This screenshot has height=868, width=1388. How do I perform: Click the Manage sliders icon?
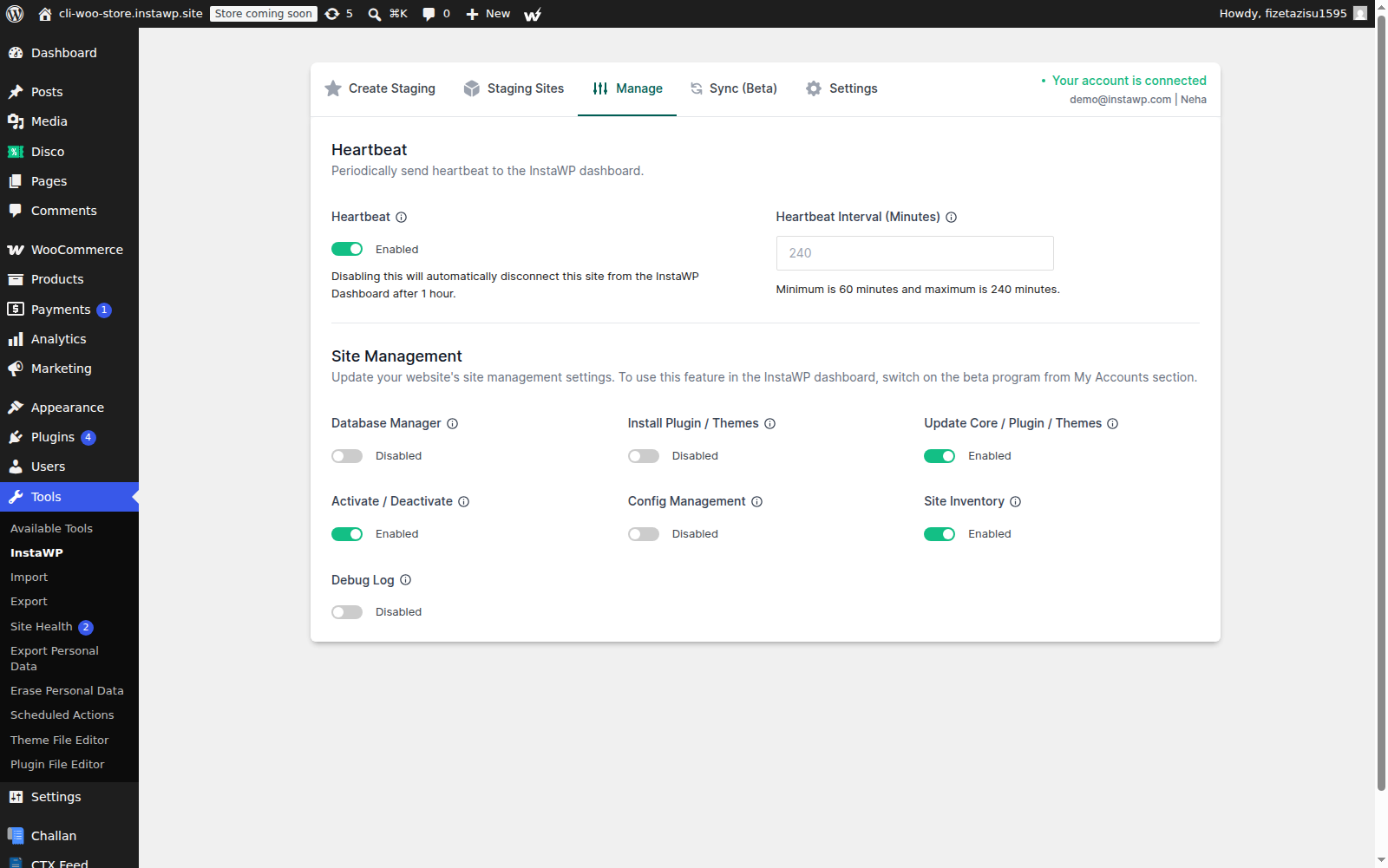point(600,88)
